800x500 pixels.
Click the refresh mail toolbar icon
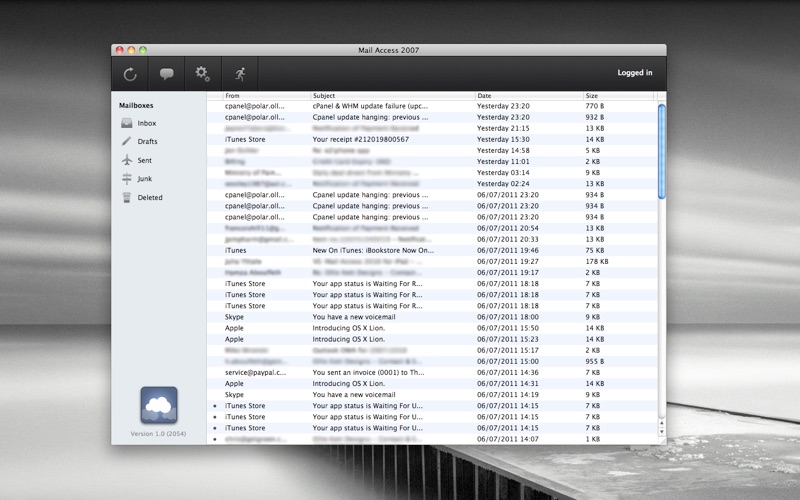[x=130, y=74]
